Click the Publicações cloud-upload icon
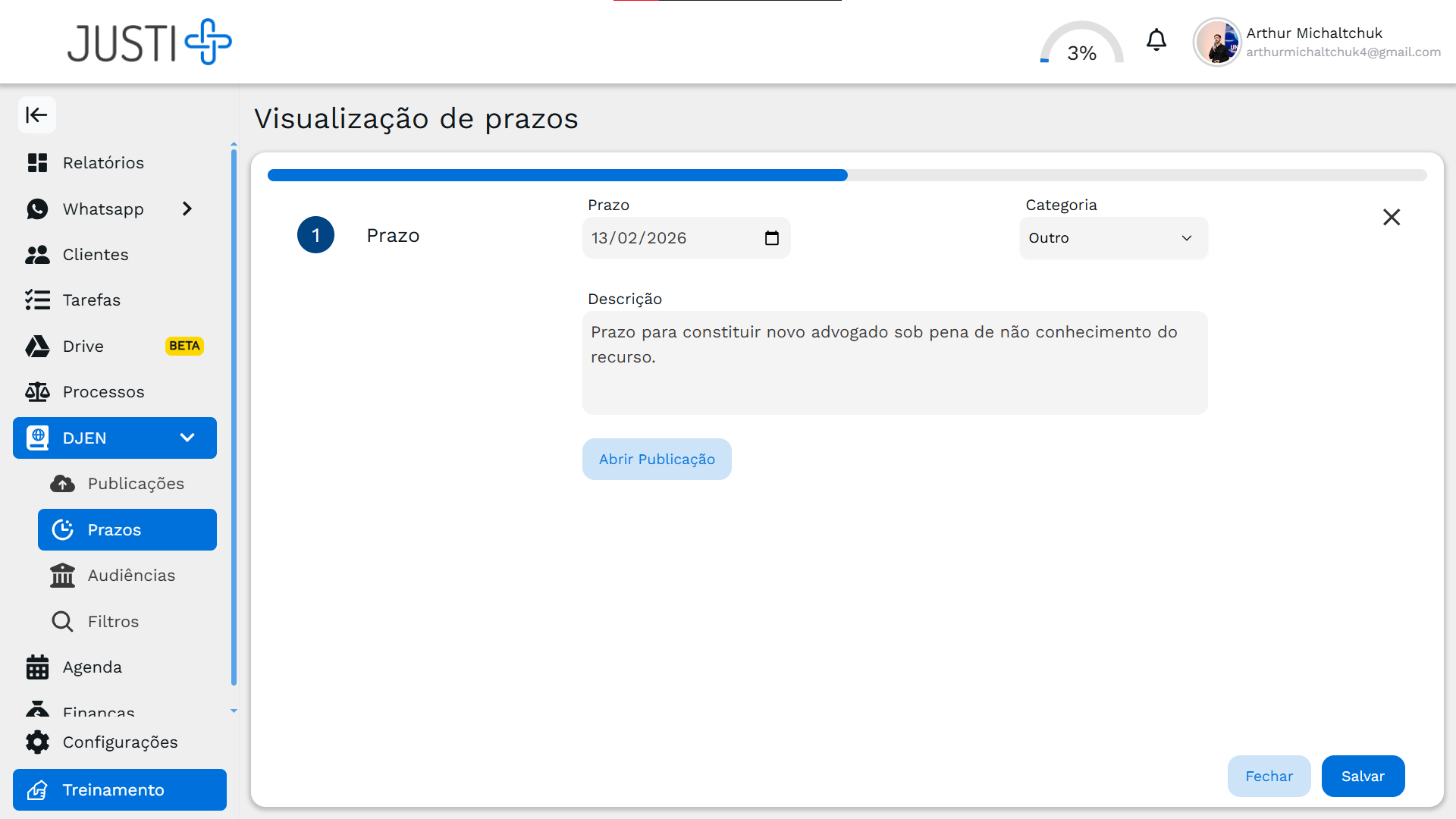 [62, 483]
